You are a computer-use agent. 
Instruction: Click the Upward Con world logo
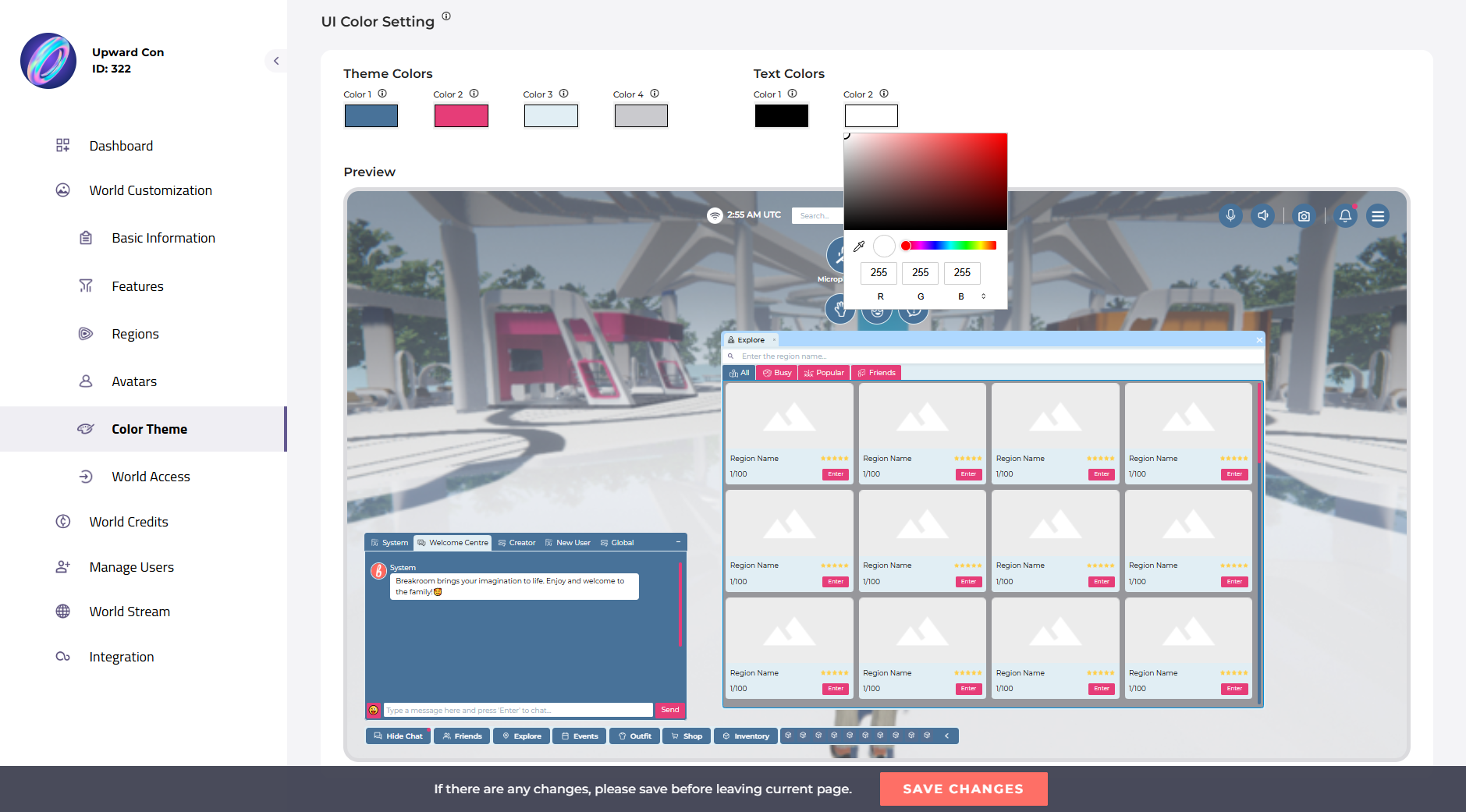48,61
